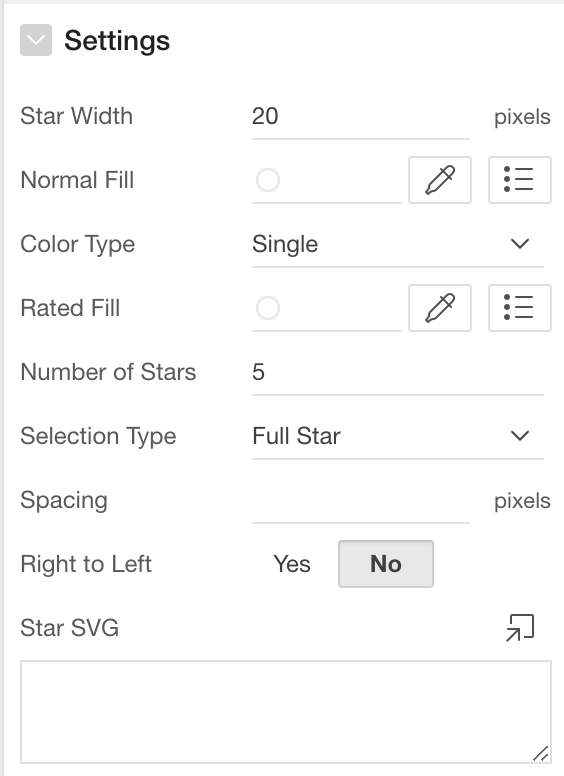Click the Right to Left label
This screenshot has height=776, width=564.
[x=86, y=564]
